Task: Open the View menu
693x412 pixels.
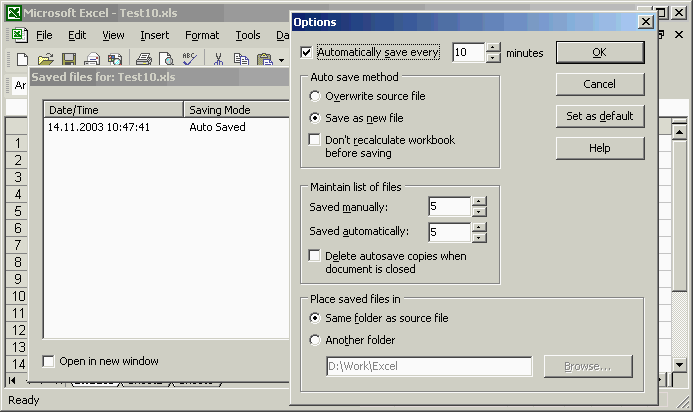Action: point(113,35)
